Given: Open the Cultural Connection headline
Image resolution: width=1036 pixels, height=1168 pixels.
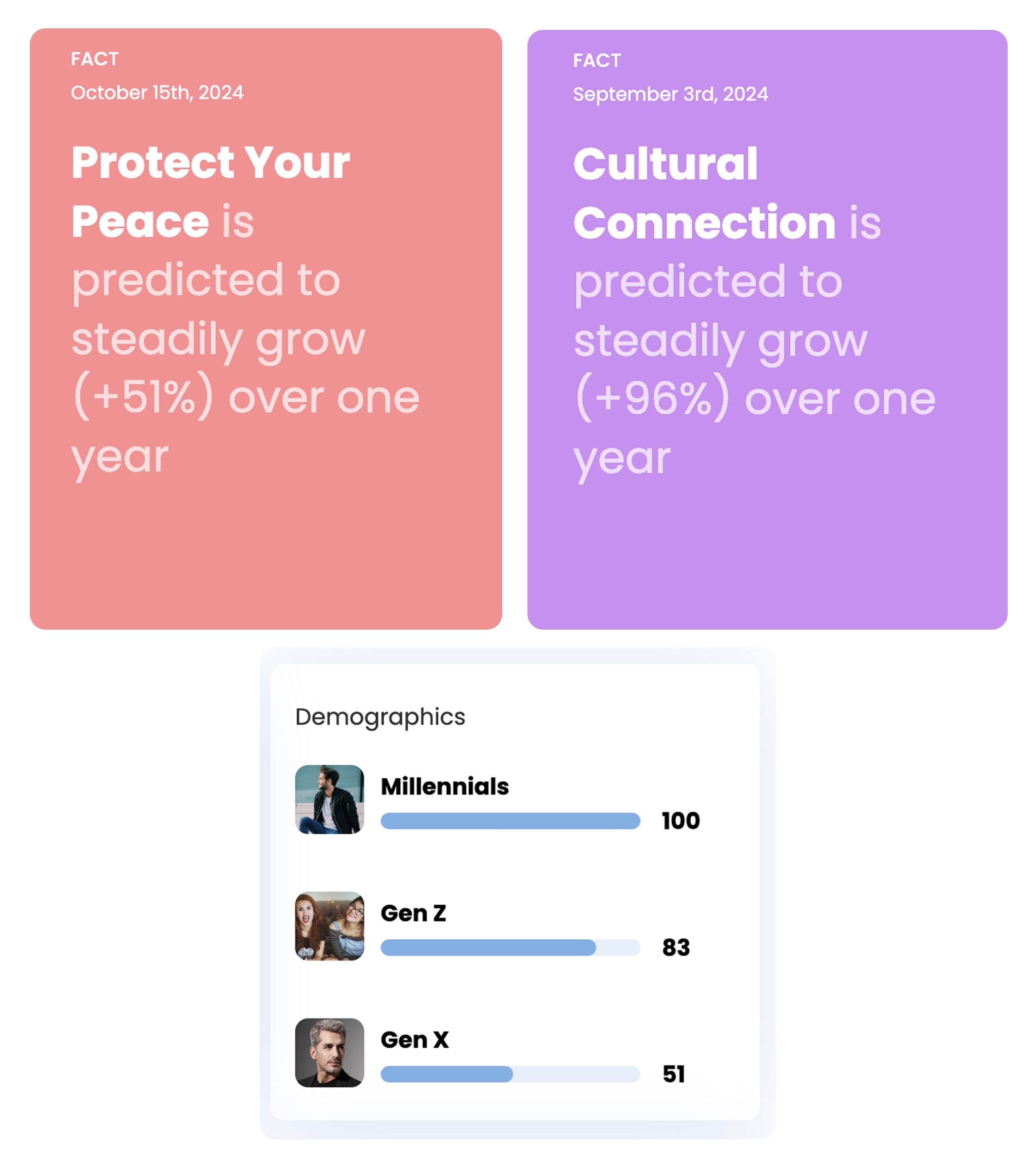Looking at the screenshot, I should (704, 193).
